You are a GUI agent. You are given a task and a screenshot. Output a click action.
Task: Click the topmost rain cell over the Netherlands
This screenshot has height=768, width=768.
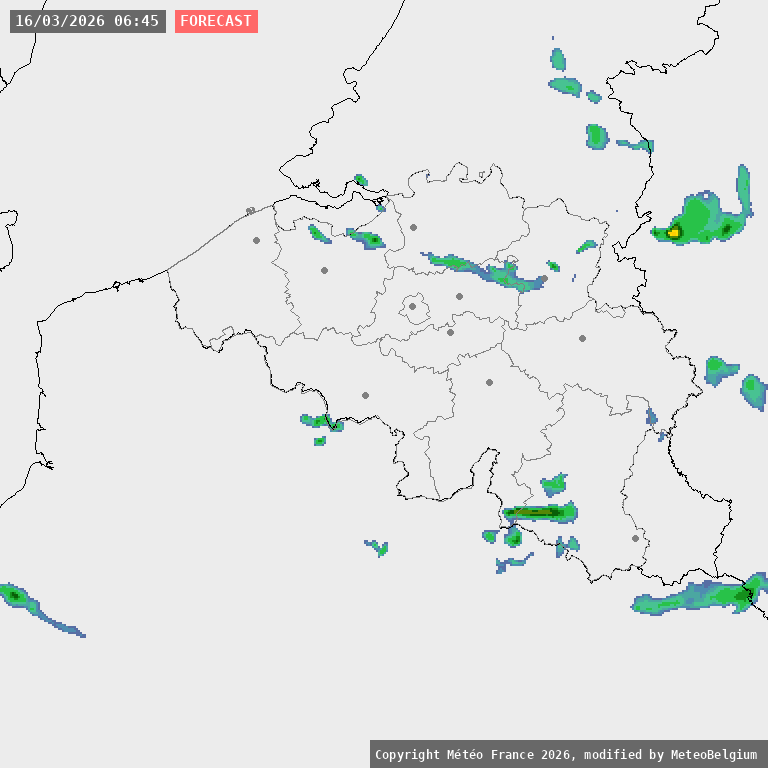pyautogui.click(x=557, y=59)
